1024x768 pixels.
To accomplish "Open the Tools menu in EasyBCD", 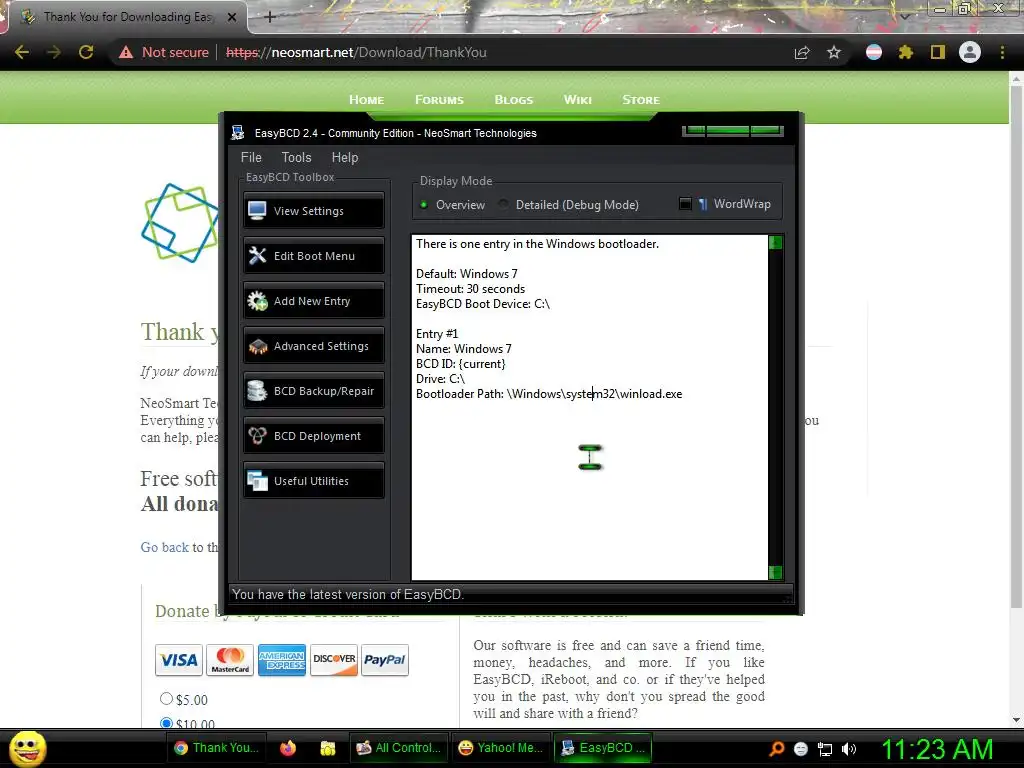I will click(x=296, y=157).
